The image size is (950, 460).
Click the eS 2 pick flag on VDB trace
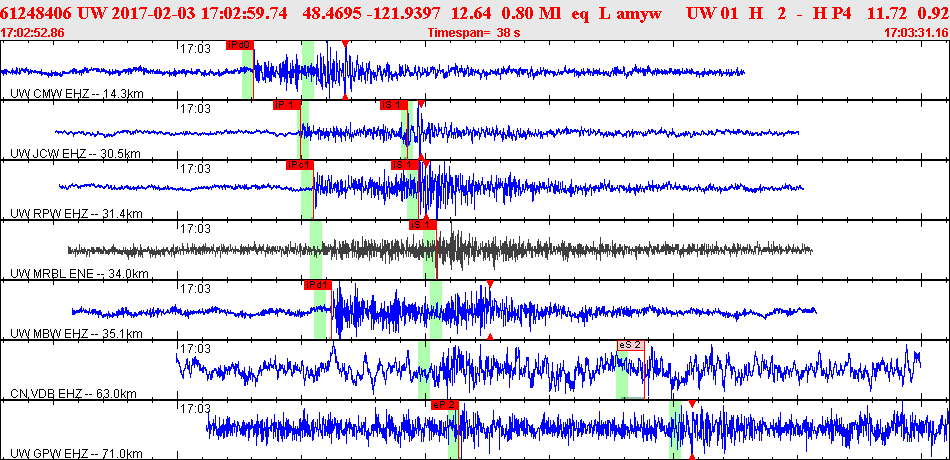tap(631, 345)
